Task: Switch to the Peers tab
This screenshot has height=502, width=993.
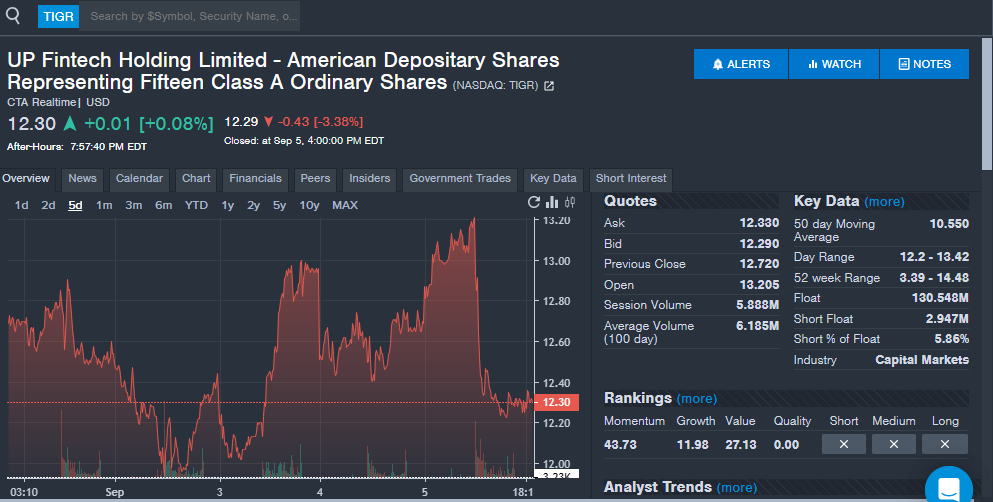Action: point(315,179)
